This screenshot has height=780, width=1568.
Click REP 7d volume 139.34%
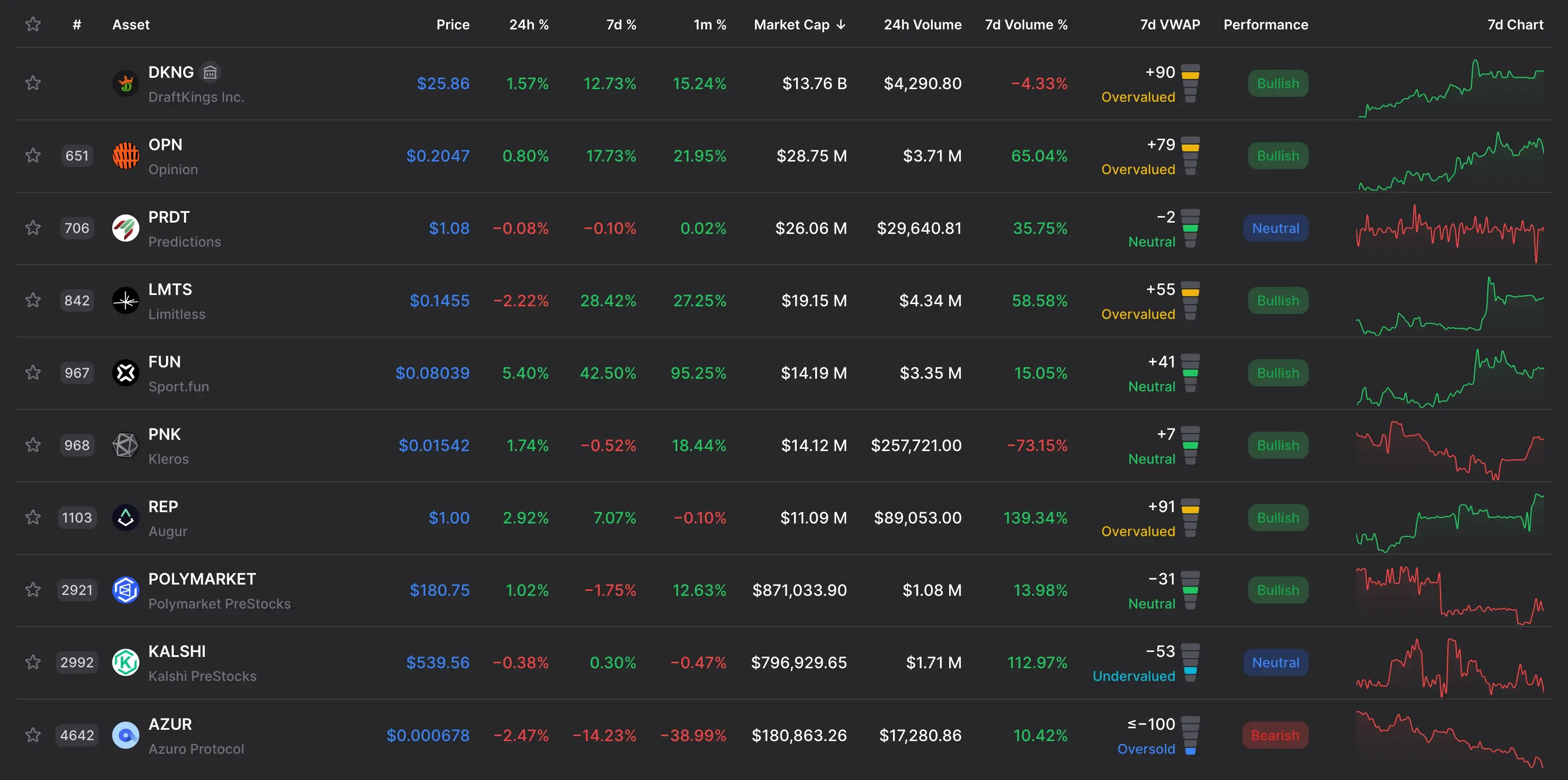pyautogui.click(x=1036, y=518)
